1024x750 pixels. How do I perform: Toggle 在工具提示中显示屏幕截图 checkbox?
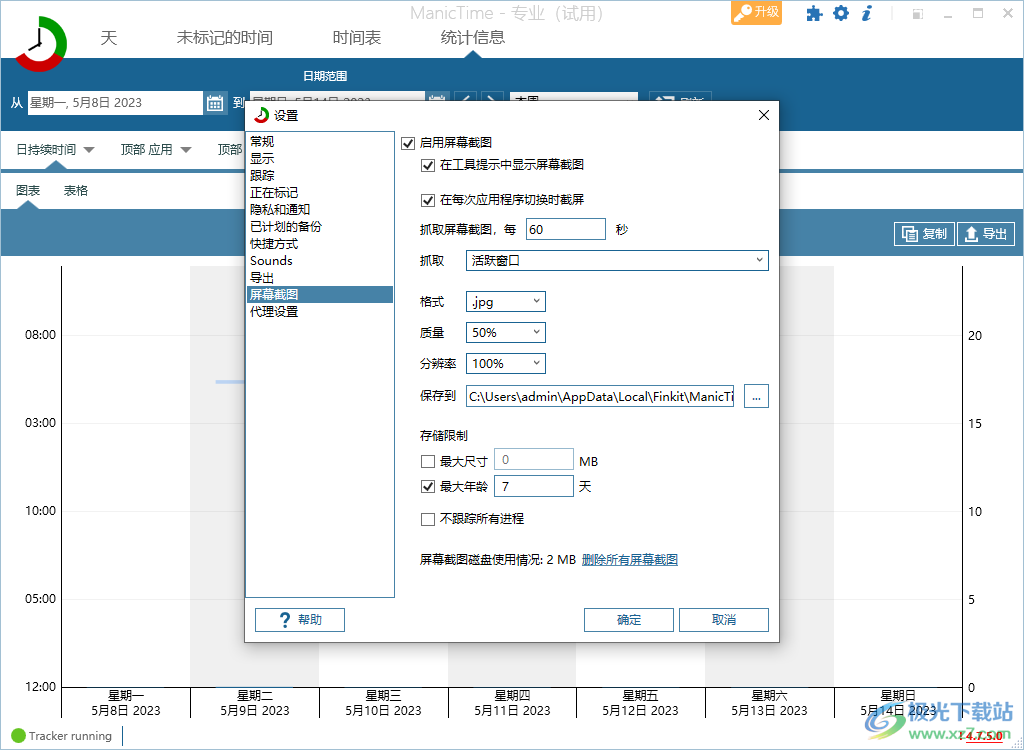point(428,165)
